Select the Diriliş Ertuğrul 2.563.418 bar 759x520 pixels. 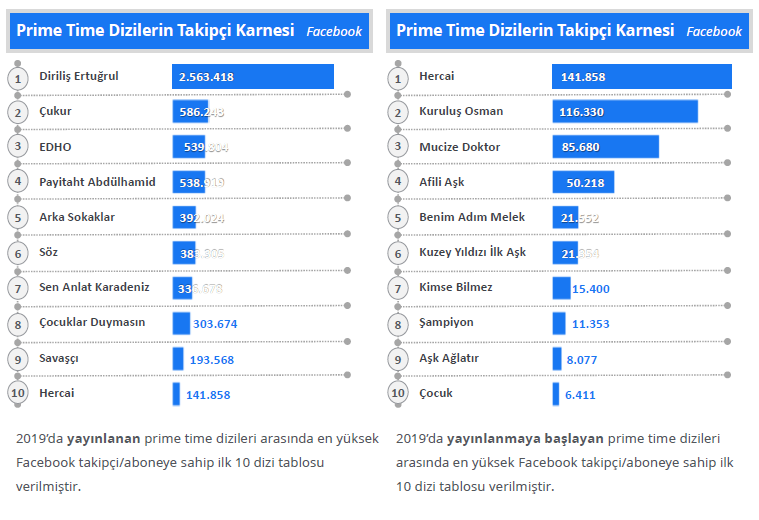[253, 76]
